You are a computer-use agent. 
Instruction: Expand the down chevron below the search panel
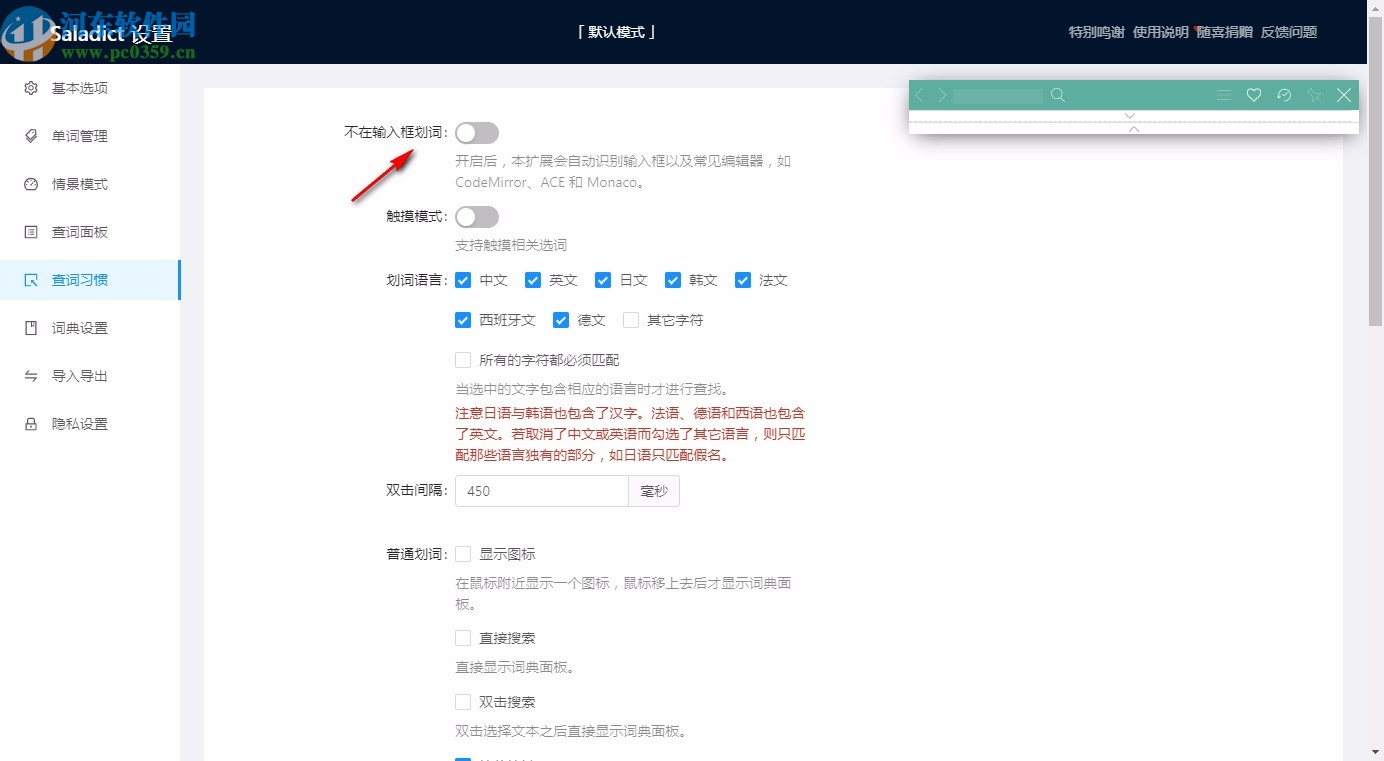(x=1130, y=115)
